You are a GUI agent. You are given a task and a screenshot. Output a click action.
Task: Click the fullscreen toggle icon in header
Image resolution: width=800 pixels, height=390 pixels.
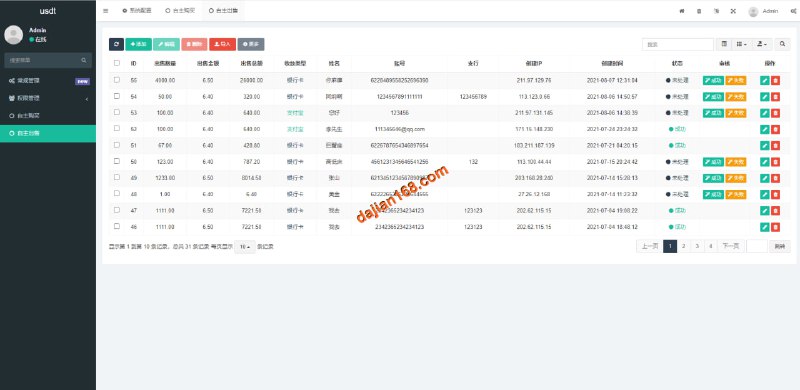[x=733, y=11]
